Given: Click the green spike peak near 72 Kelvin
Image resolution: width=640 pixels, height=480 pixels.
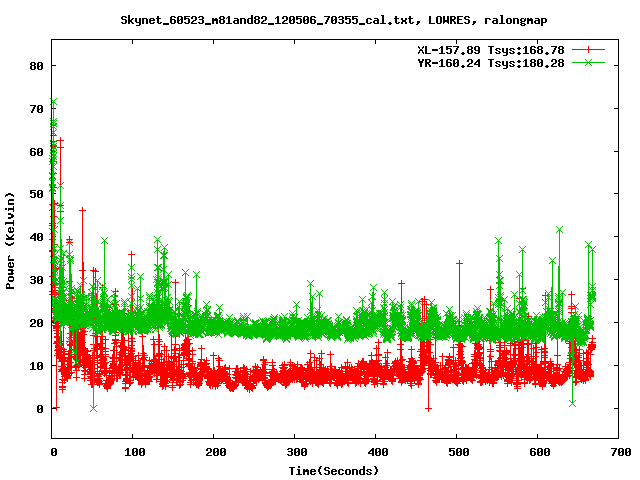Looking at the screenshot, I should click(x=53, y=102).
